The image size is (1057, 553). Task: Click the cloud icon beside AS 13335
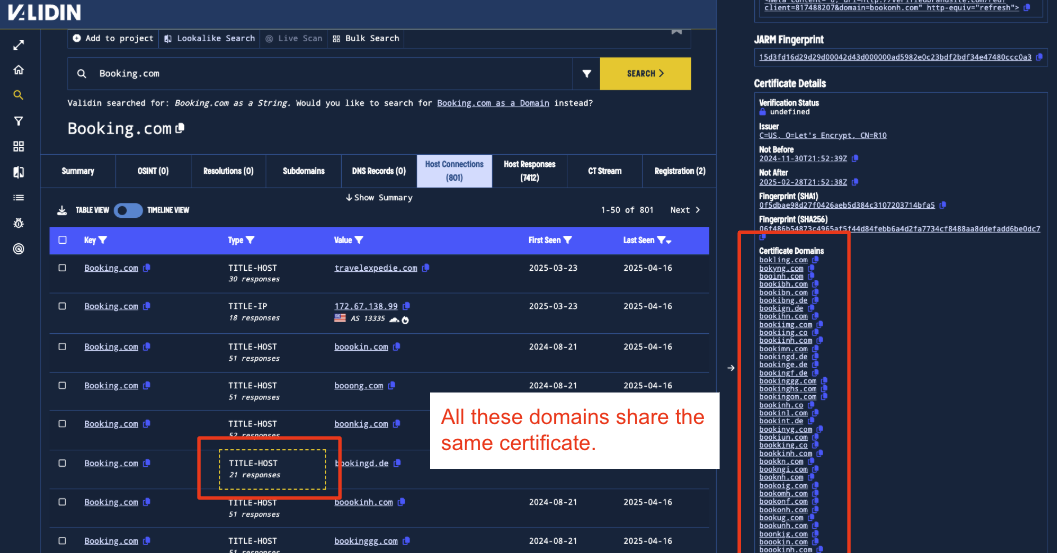(394, 319)
